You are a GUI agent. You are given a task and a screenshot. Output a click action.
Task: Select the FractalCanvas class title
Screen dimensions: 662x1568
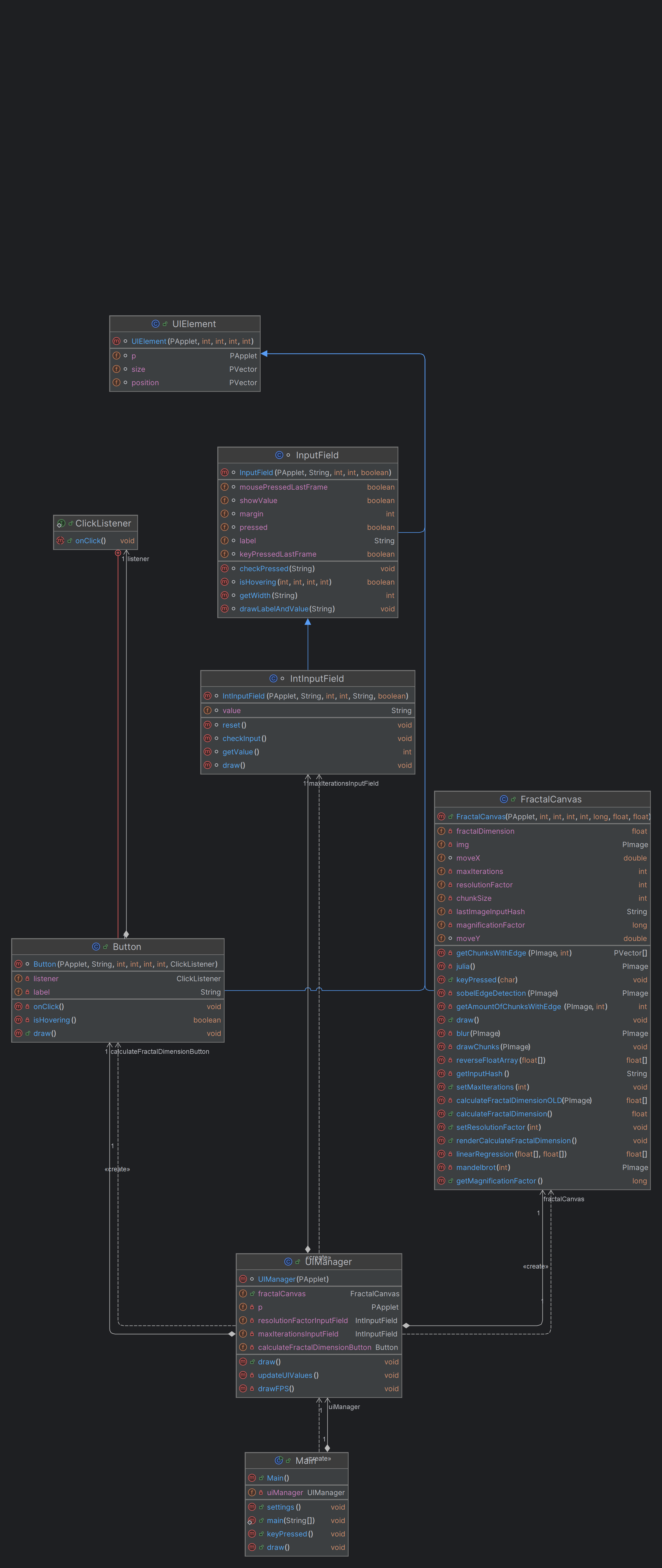tap(551, 799)
